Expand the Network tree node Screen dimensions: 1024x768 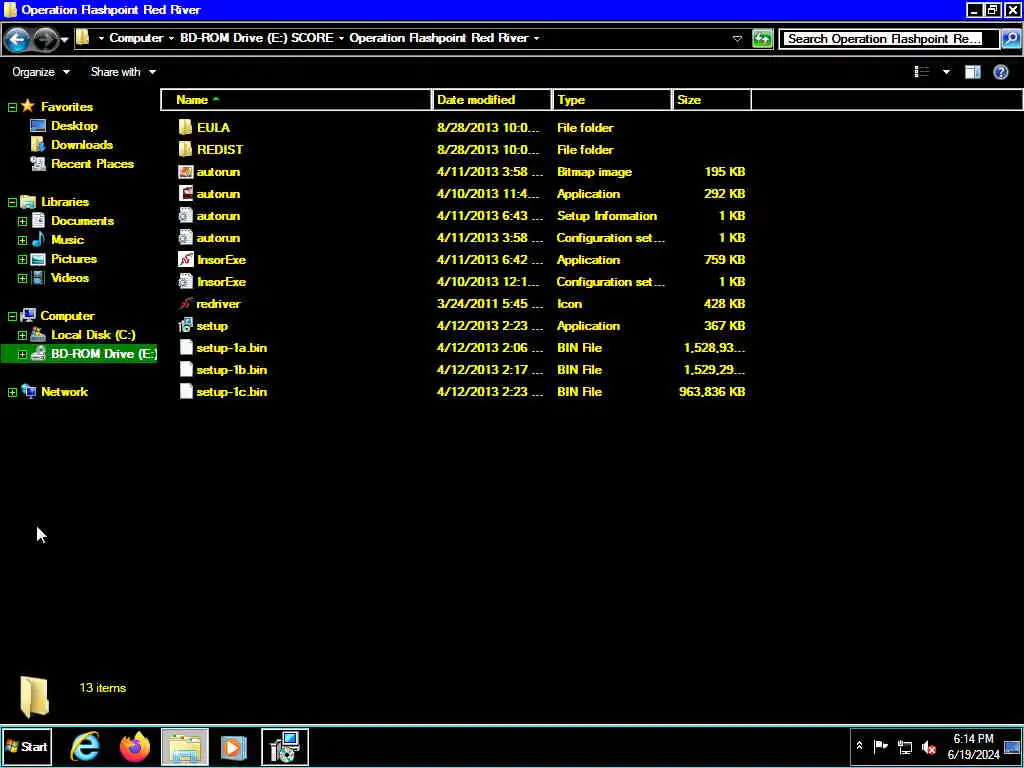click(12, 392)
